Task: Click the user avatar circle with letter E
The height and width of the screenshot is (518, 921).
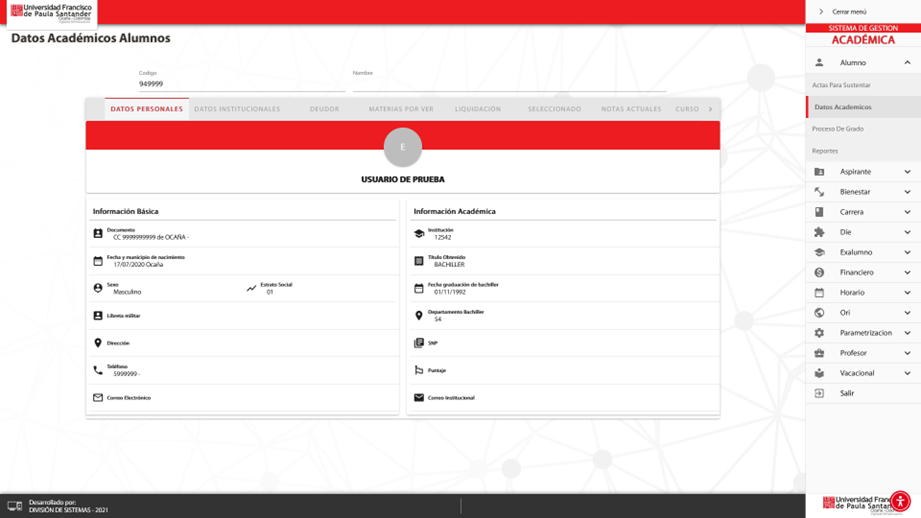Action: click(x=402, y=147)
